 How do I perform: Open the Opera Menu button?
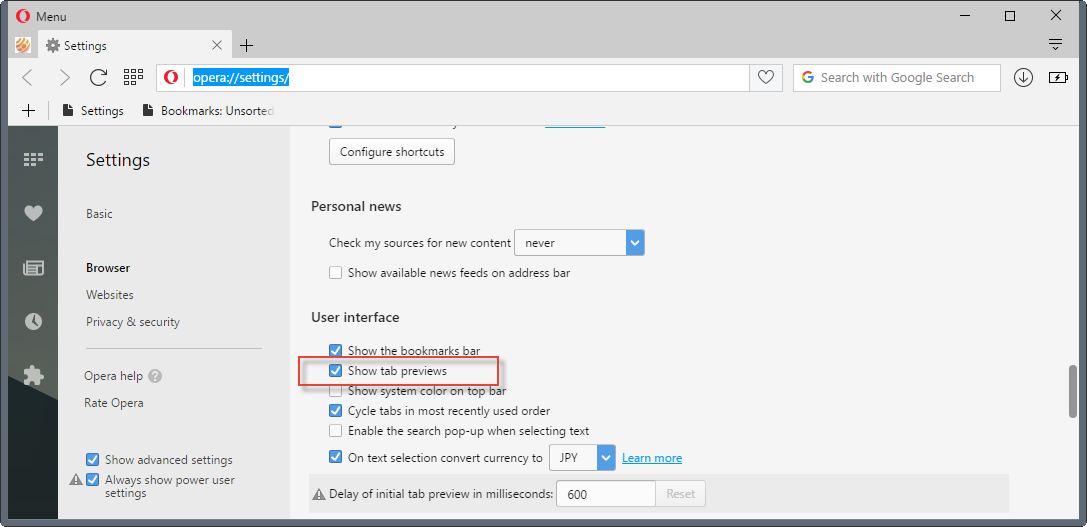[x=41, y=16]
